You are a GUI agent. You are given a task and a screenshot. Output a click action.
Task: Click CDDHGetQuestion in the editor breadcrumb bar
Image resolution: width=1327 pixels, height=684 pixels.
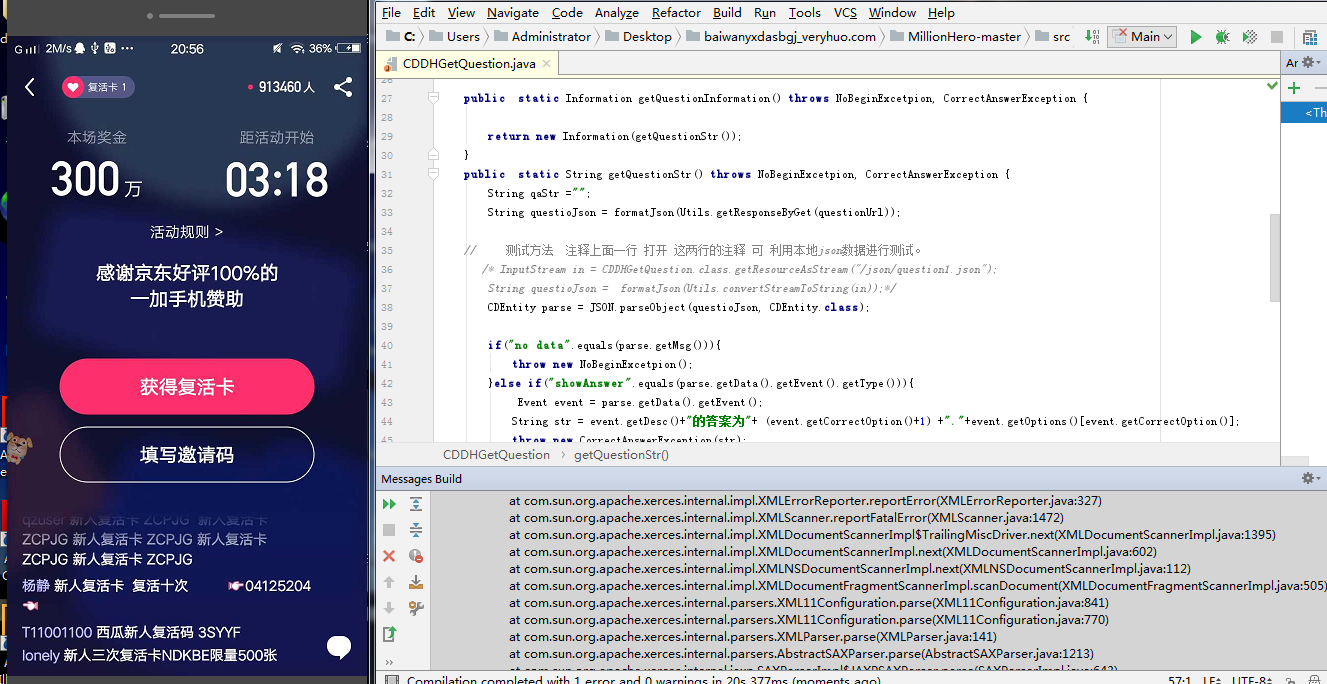click(x=496, y=455)
